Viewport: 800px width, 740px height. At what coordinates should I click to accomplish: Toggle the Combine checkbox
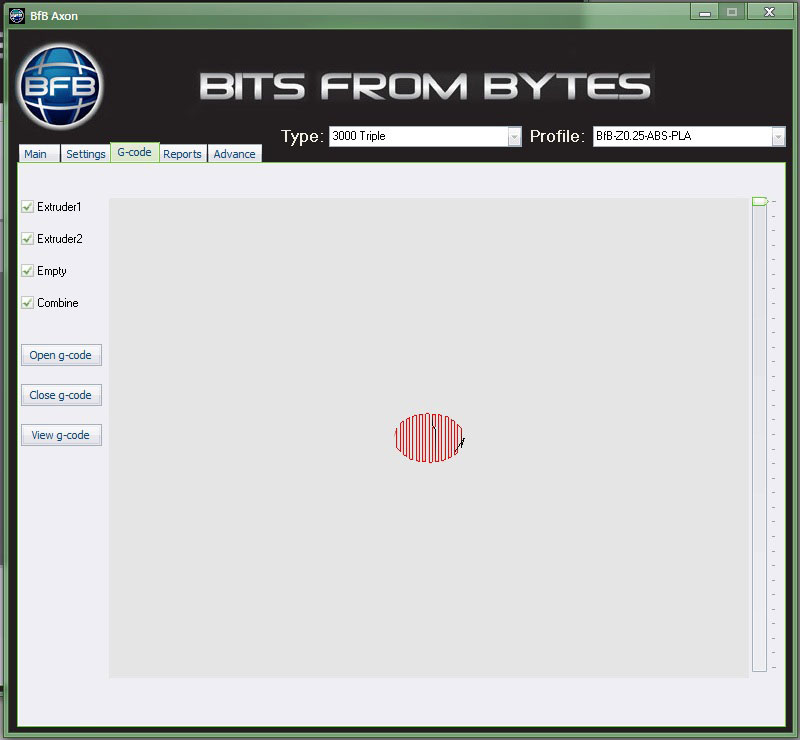tap(28, 303)
